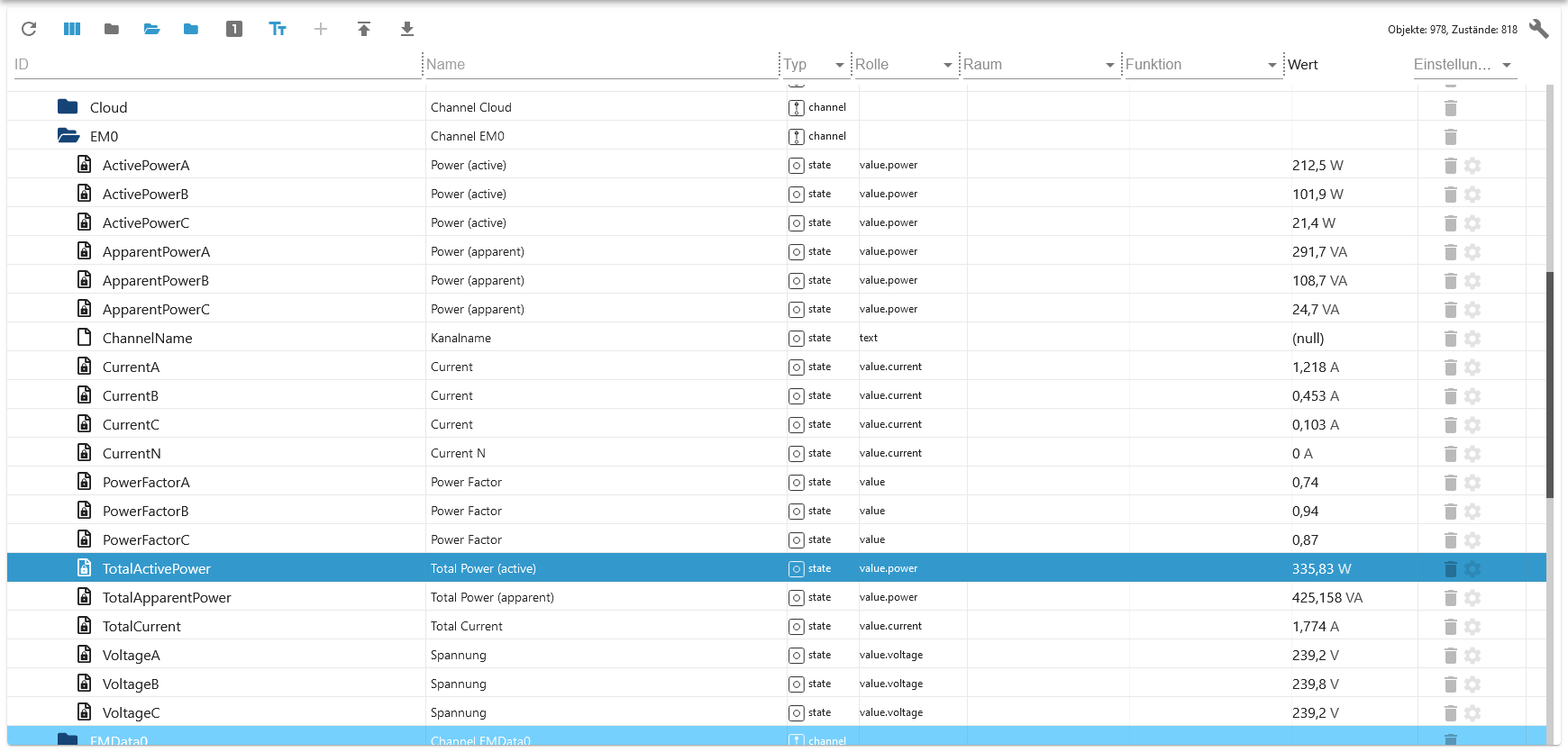1568x752 pixels.
Task: Click the Channel Cloud name cell
Action: pyautogui.click(x=471, y=108)
